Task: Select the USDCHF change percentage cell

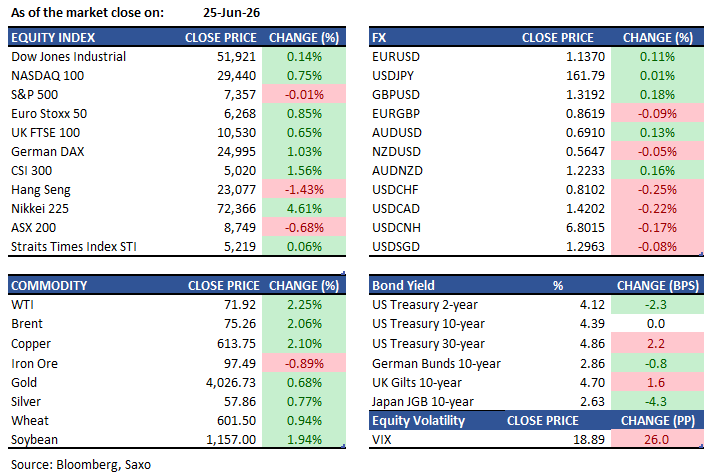Action: point(657,190)
